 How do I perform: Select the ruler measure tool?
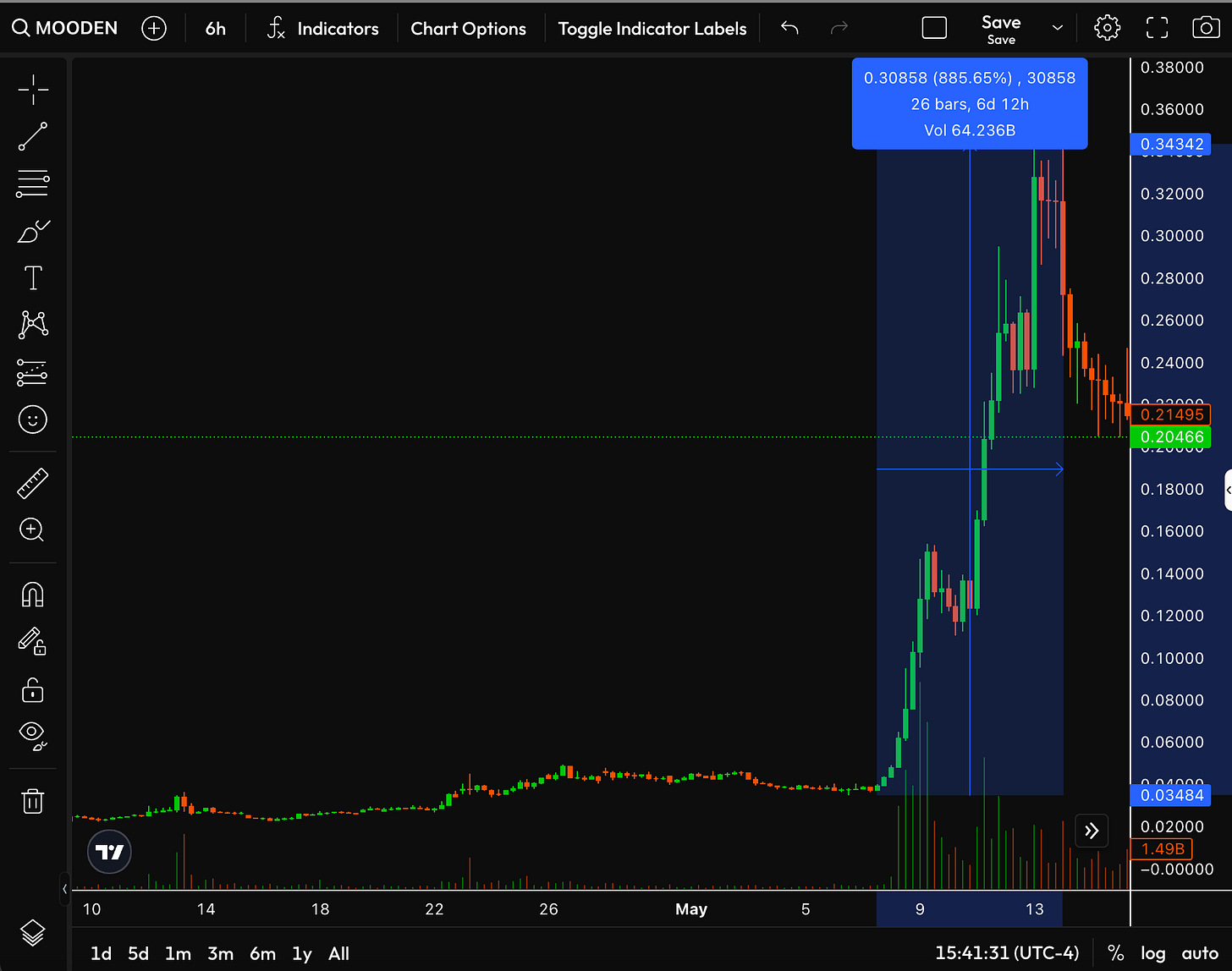(x=33, y=483)
